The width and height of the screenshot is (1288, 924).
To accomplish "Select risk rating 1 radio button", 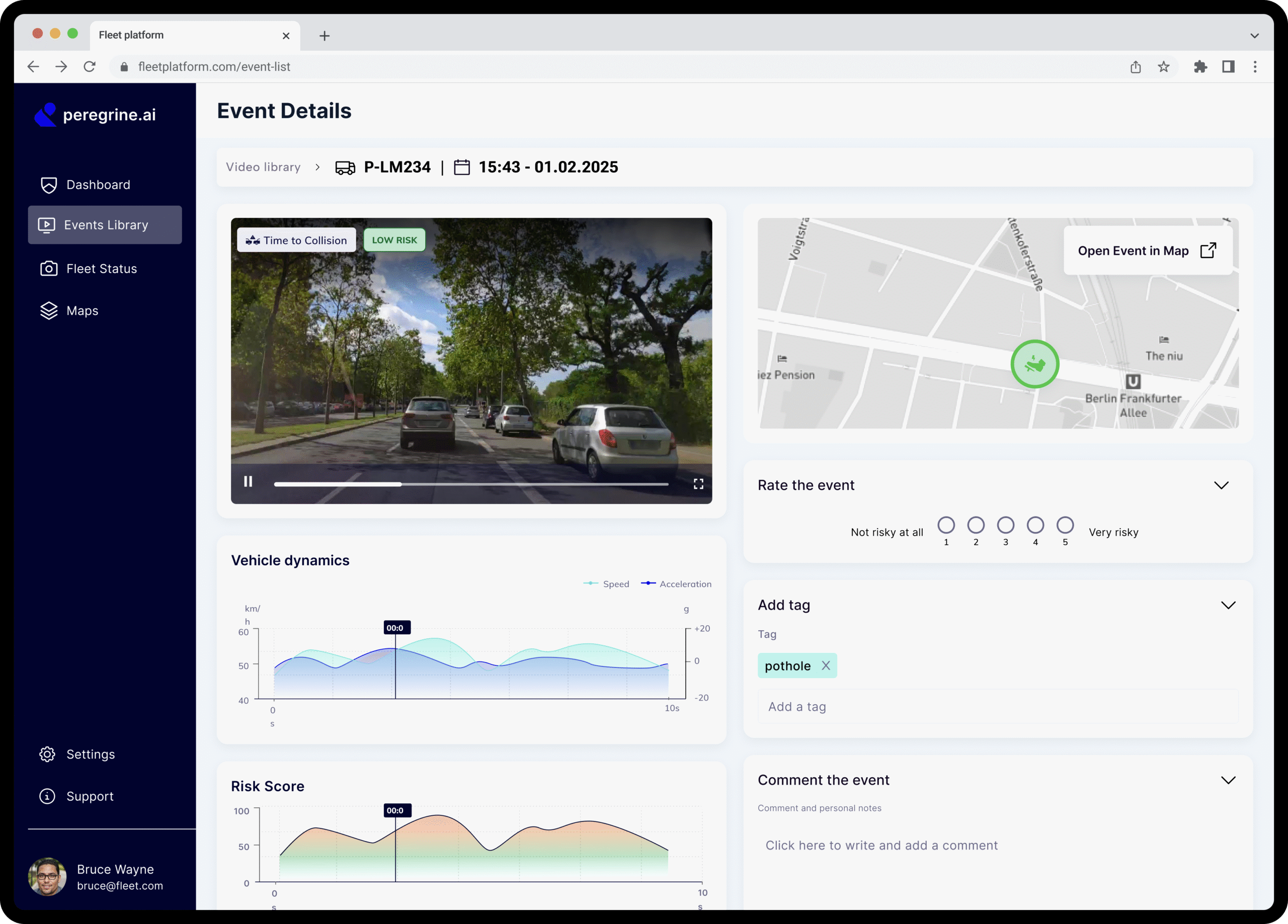I will pos(945,525).
